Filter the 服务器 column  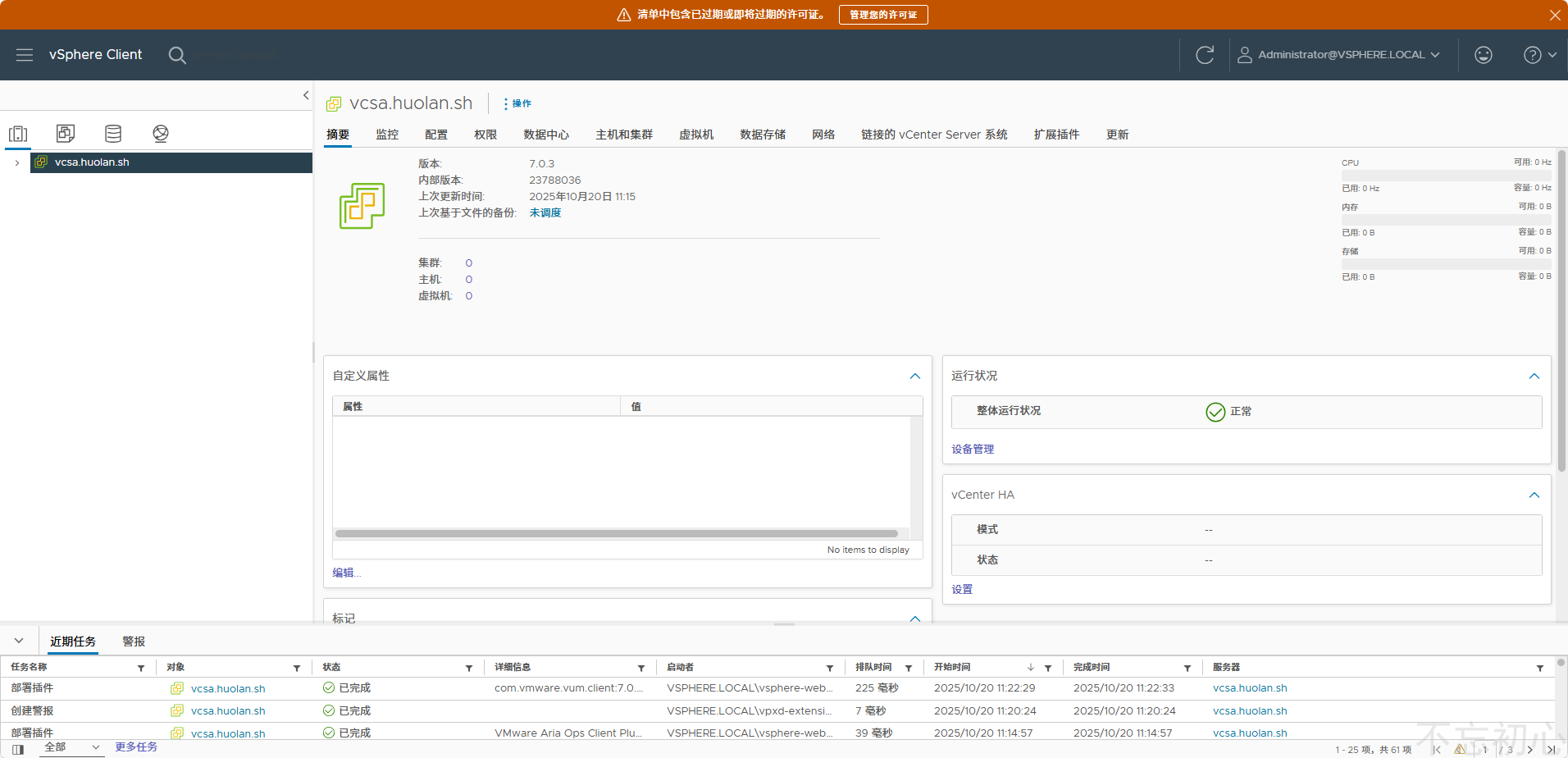click(x=1540, y=668)
